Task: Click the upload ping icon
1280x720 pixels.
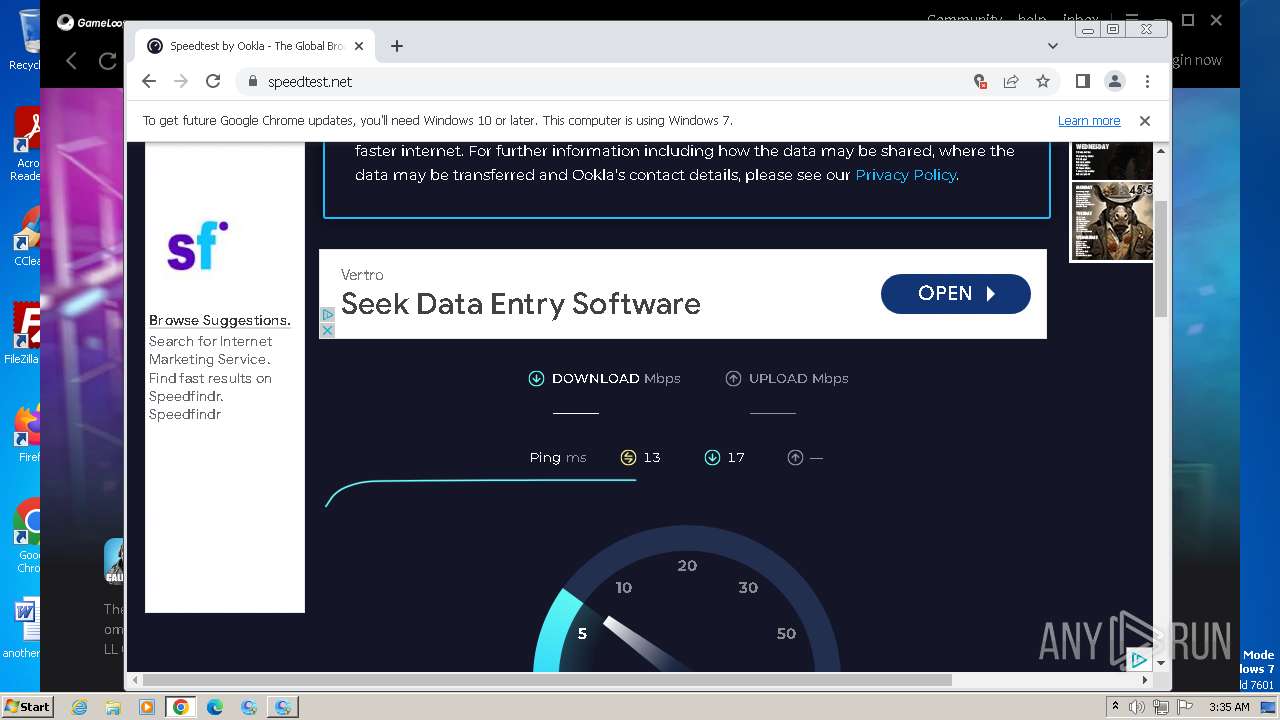Action: pos(795,457)
